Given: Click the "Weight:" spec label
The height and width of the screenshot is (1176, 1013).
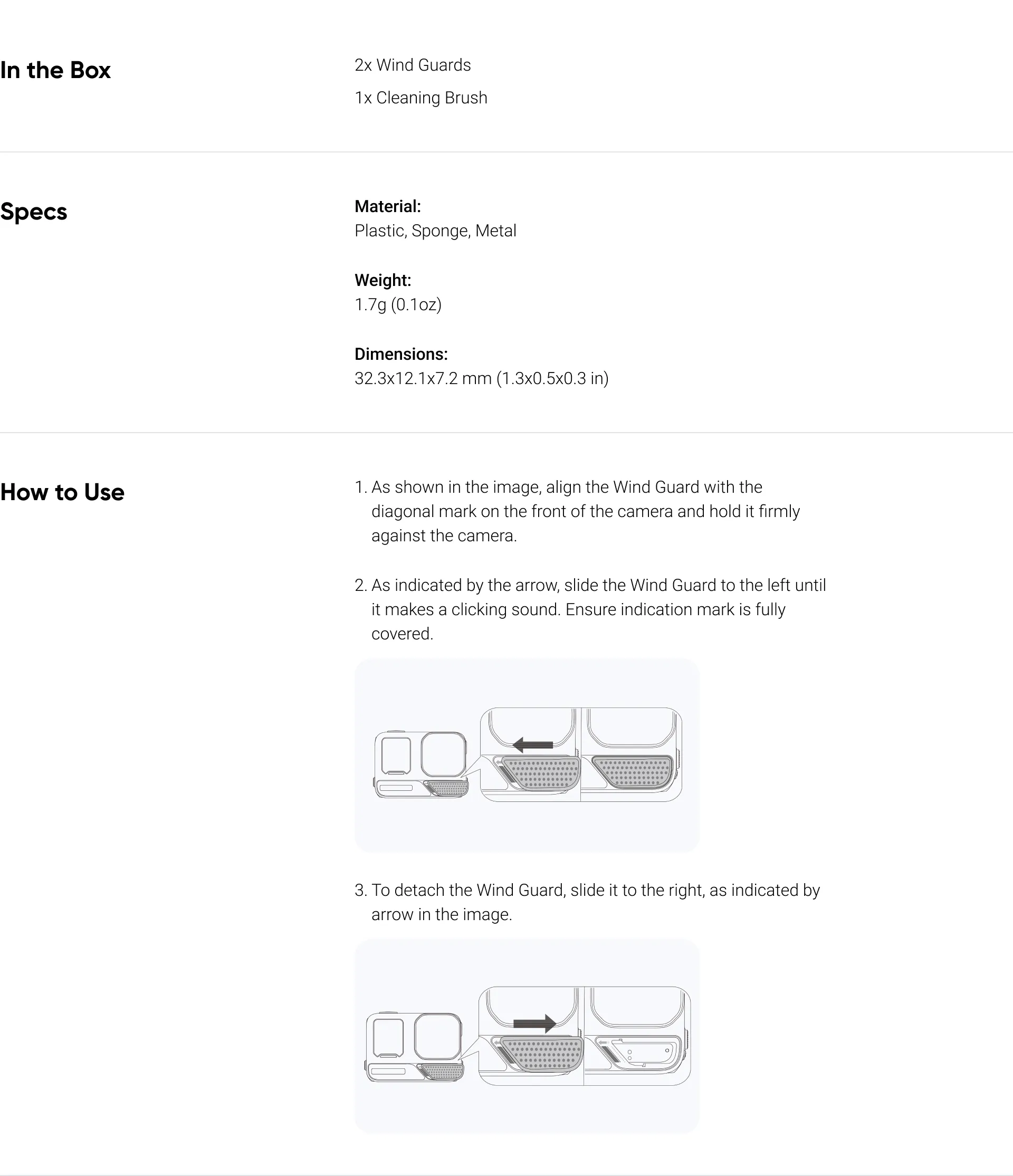Looking at the screenshot, I should coord(383,280).
